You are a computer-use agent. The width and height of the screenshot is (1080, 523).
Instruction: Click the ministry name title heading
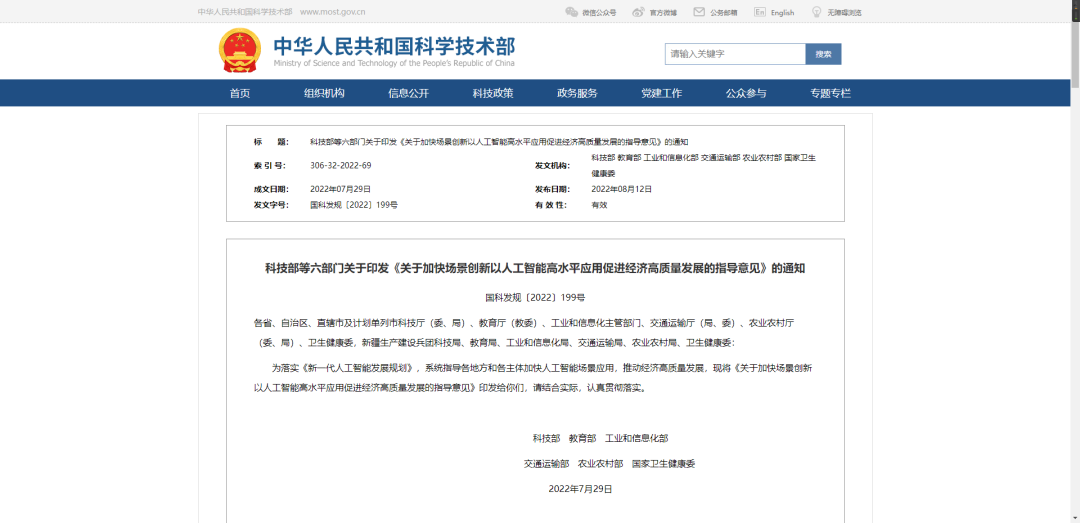point(394,45)
